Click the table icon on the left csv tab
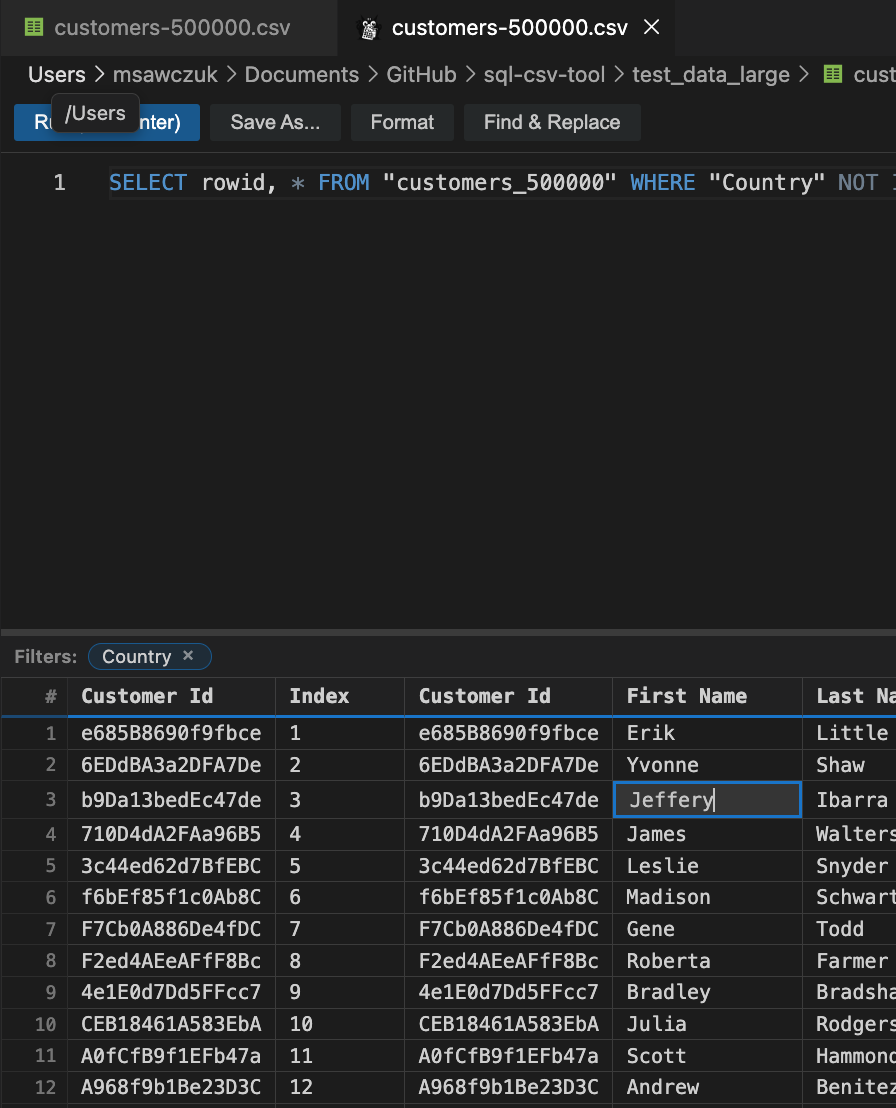The image size is (896, 1108). click(x=34, y=28)
